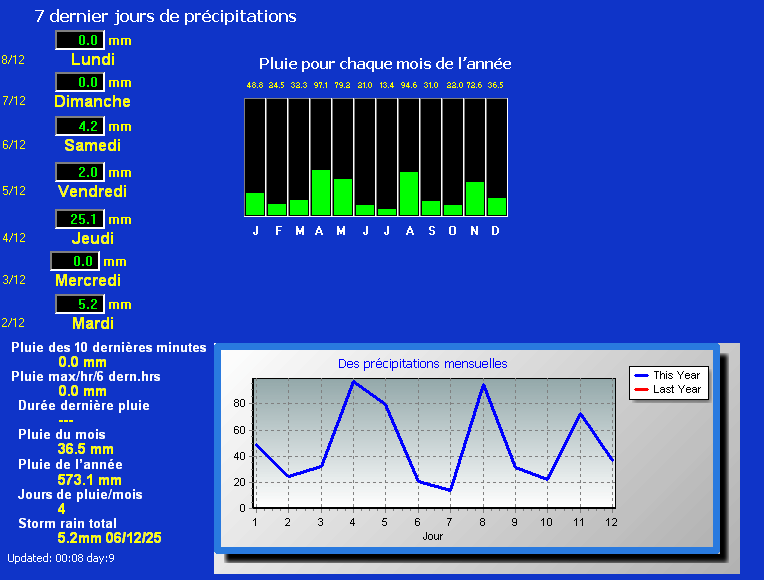Click the Lundi rainfall value box
The image size is (764, 580).
pyautogui.click(x=80, y=41)
